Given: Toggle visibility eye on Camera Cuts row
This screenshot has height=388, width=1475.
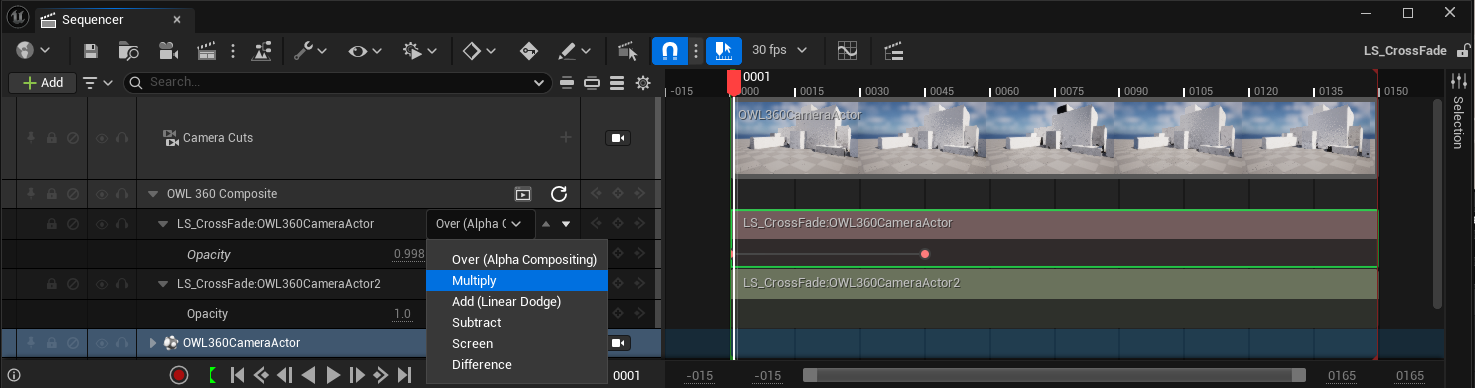Looking at the screenshot, I should point(101,138).
